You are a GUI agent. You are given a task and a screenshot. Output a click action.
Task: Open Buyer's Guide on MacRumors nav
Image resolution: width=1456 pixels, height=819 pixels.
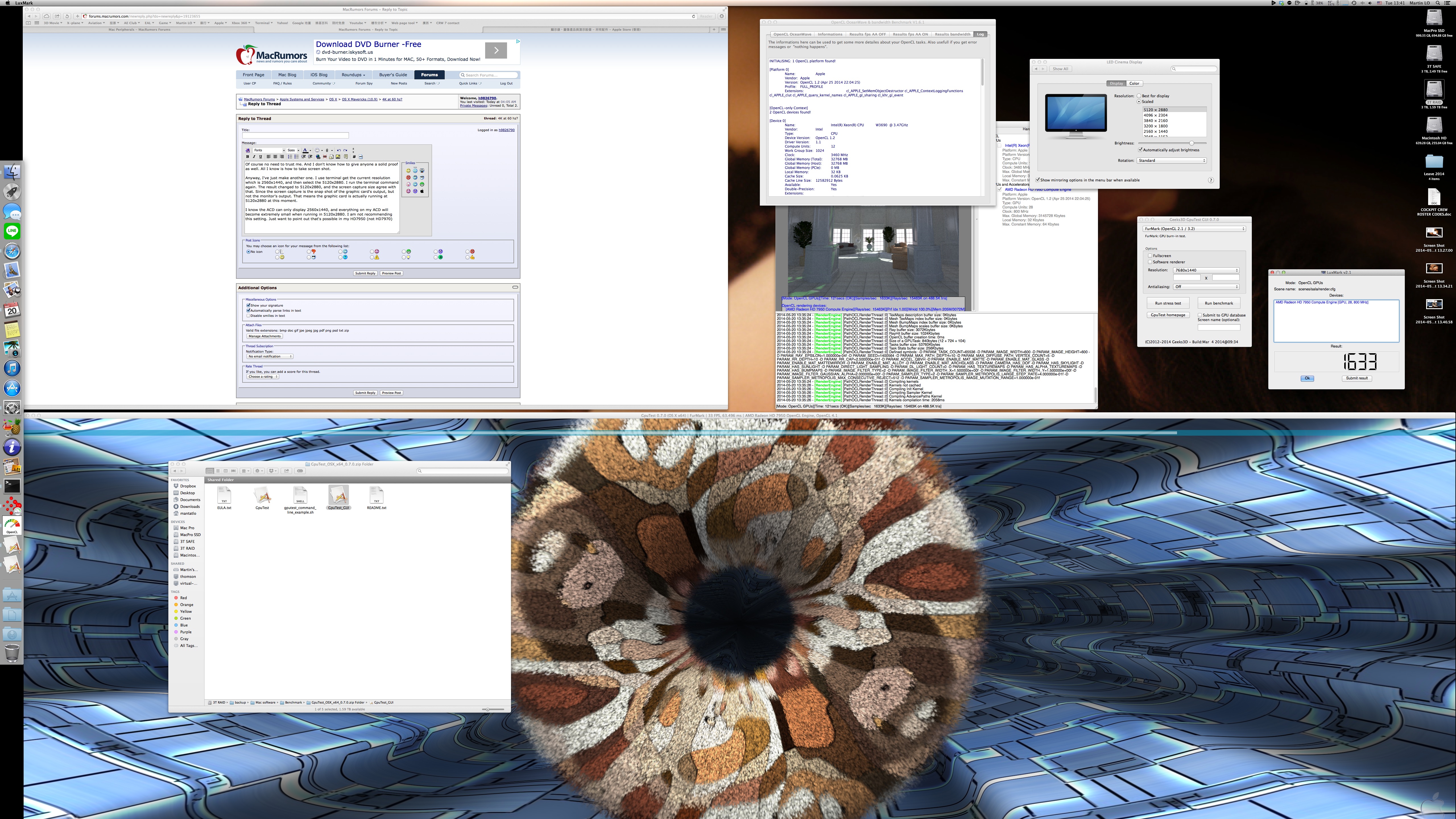pos(393,75)
